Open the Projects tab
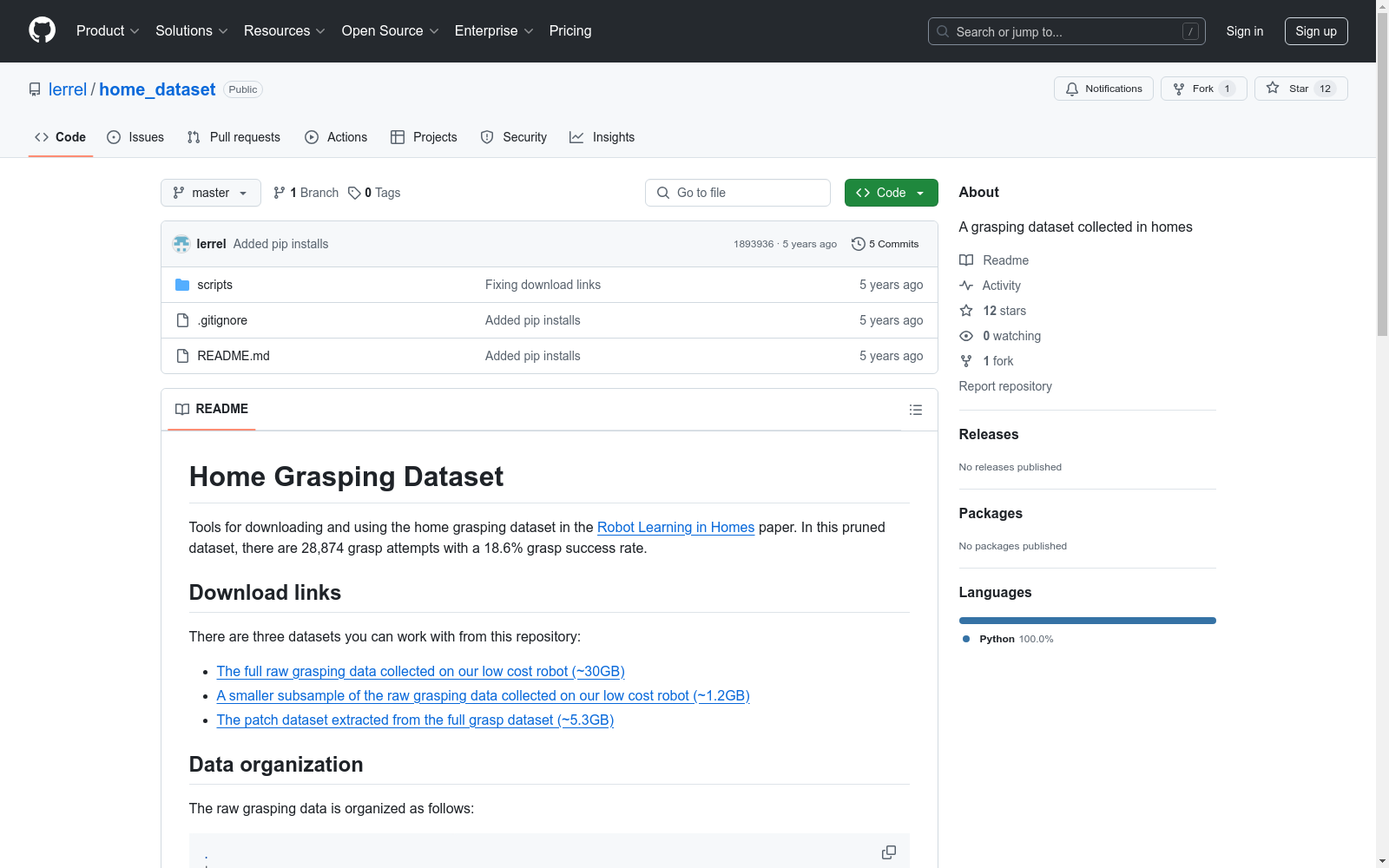 tap(424, 137)
